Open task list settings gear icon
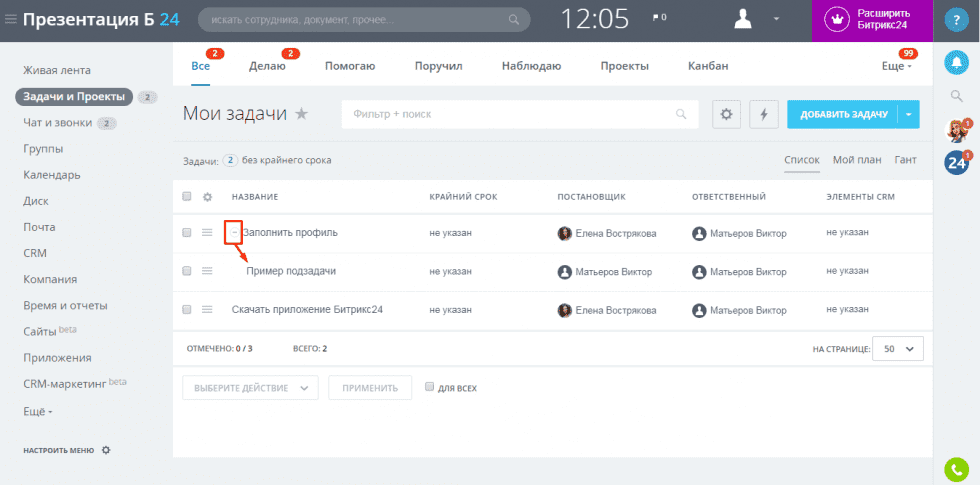Image resolution: width=980 pixels, height=485 pixels. [726, 115]
